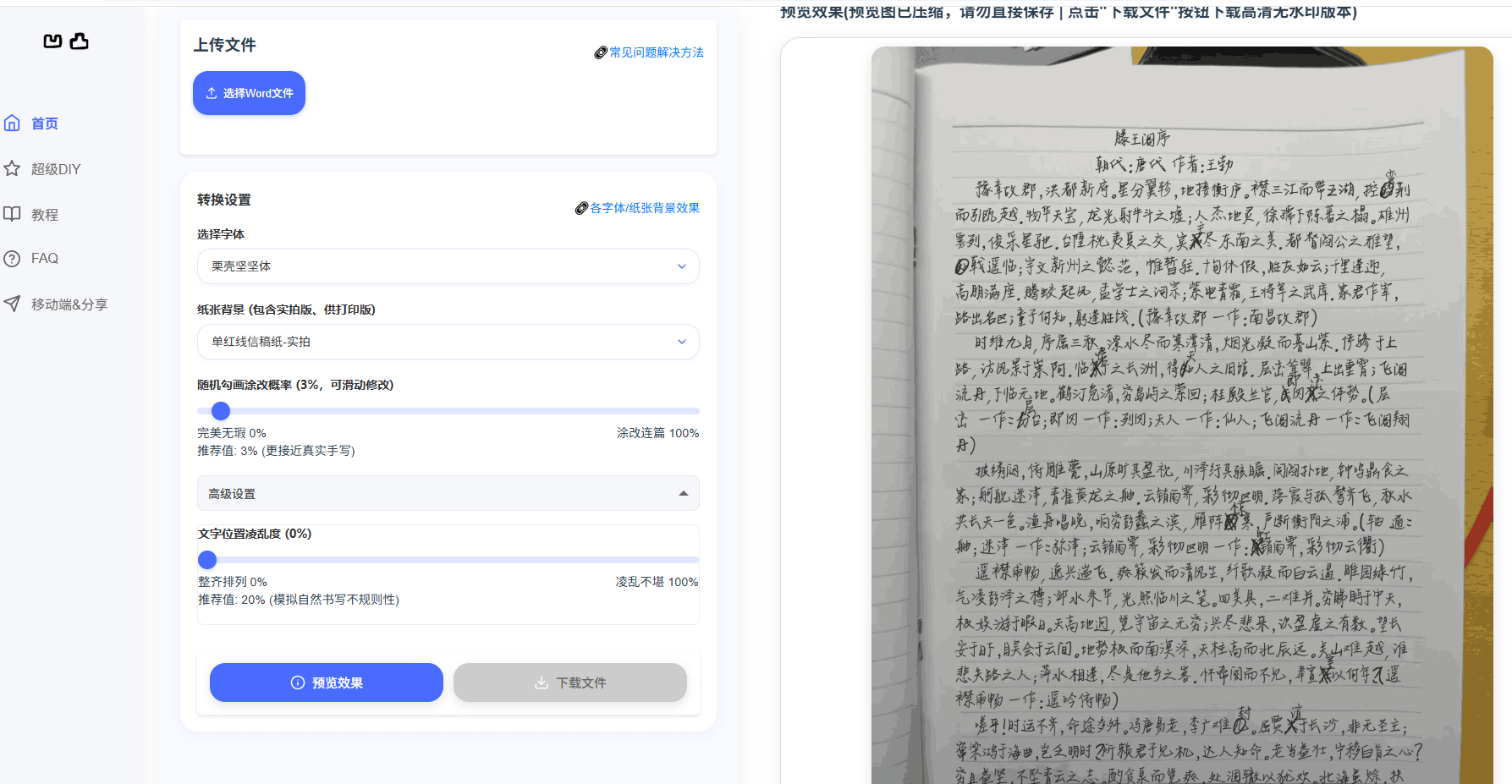
Task: Click the thumbs-up logo icon at top left
Action: [x=79, y=41]
